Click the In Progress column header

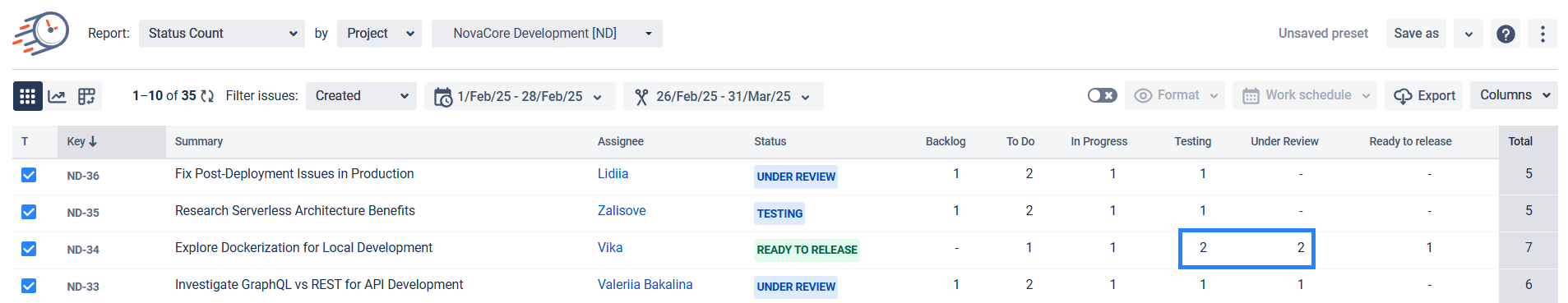tap(1099, 141)
